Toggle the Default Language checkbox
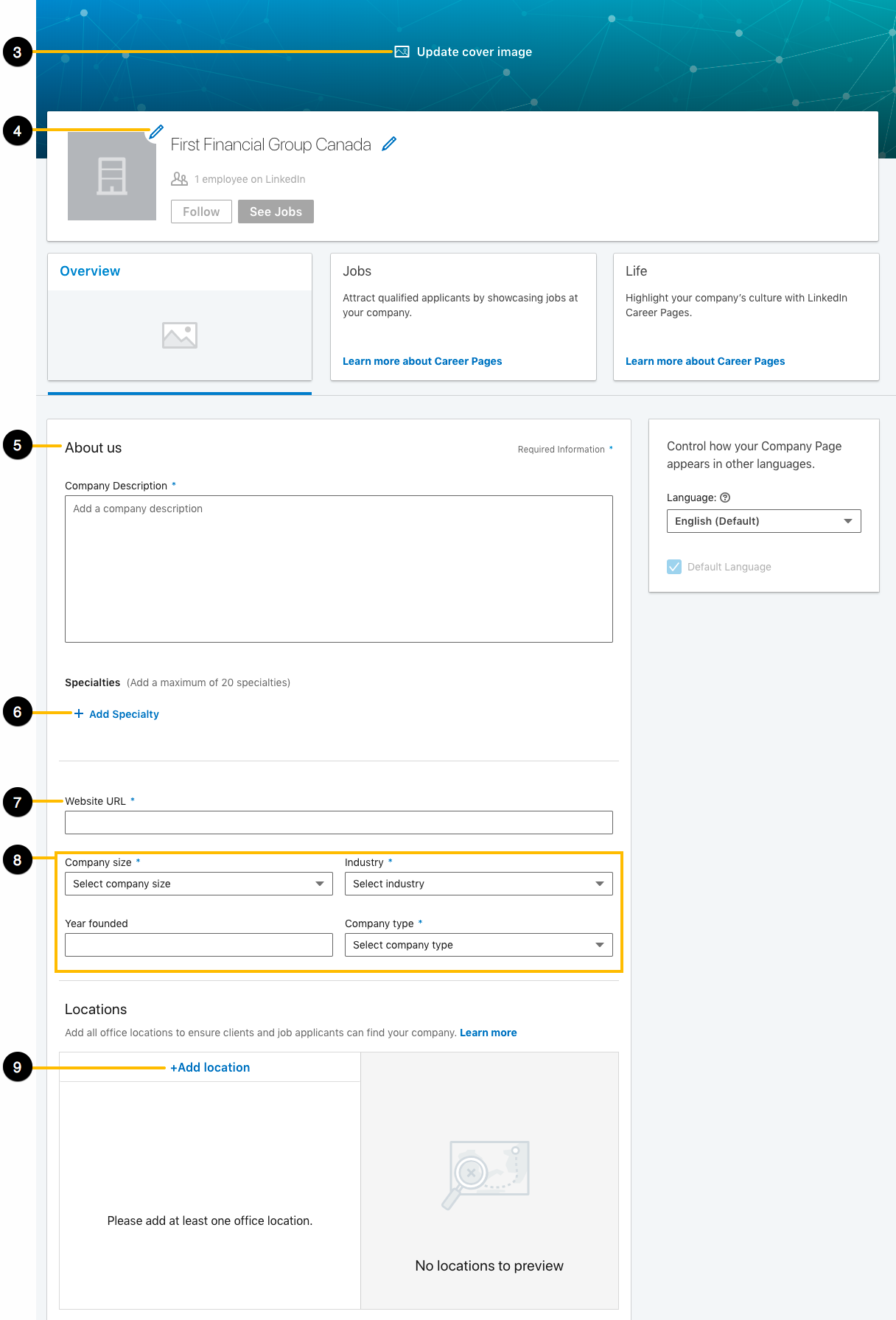 [x=674, y=567]
